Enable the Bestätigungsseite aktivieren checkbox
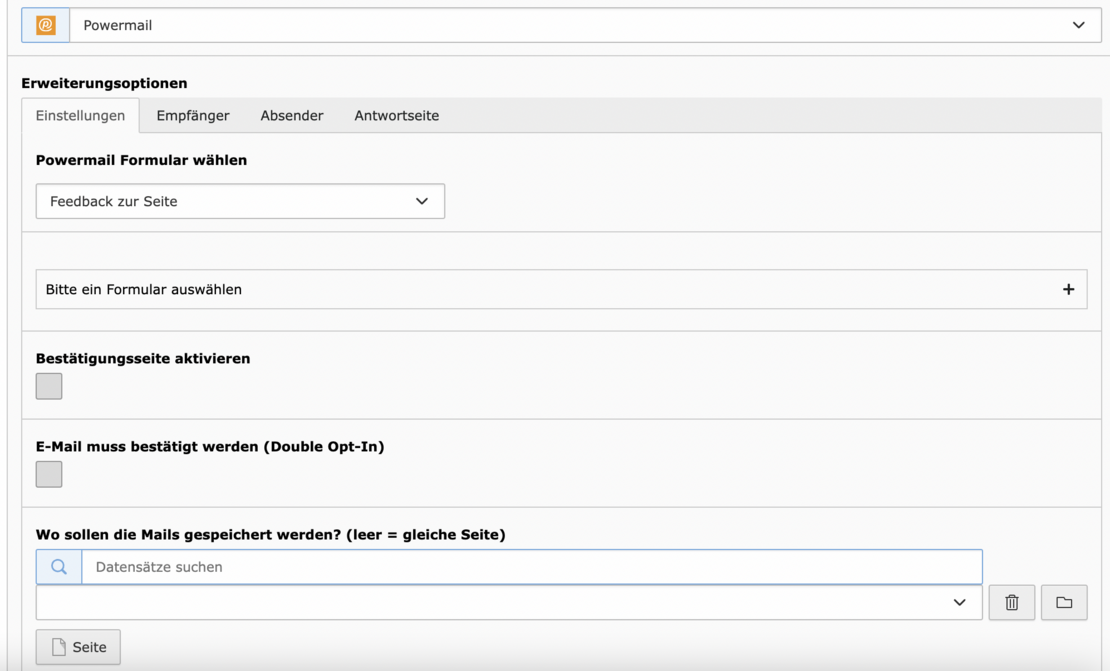 pyautogui.click(x=49, y=386)
